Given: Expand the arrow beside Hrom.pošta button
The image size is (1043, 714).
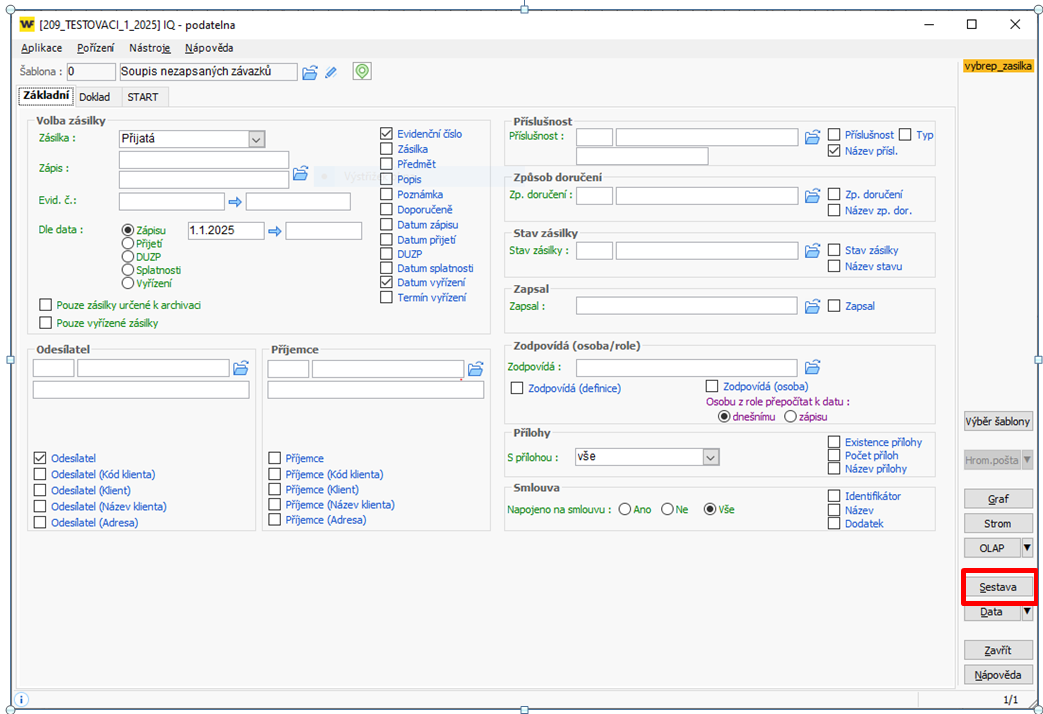Looking at the screenshot, I should pyautogui.click(x=1027, y=460).
